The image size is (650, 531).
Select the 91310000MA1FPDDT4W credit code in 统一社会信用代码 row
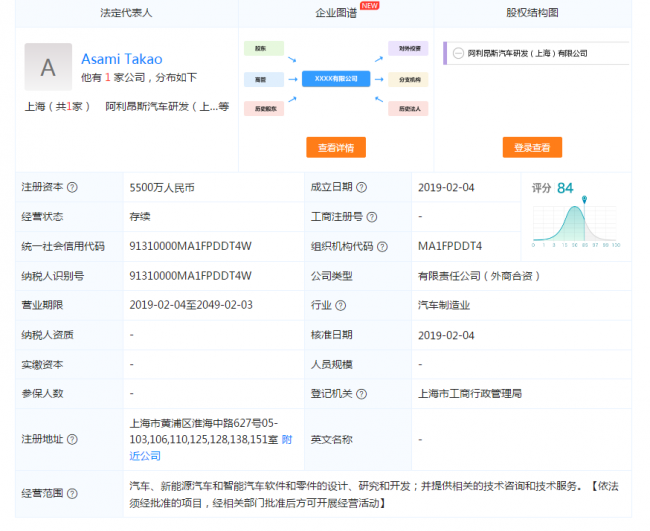[x=191, y=246]
